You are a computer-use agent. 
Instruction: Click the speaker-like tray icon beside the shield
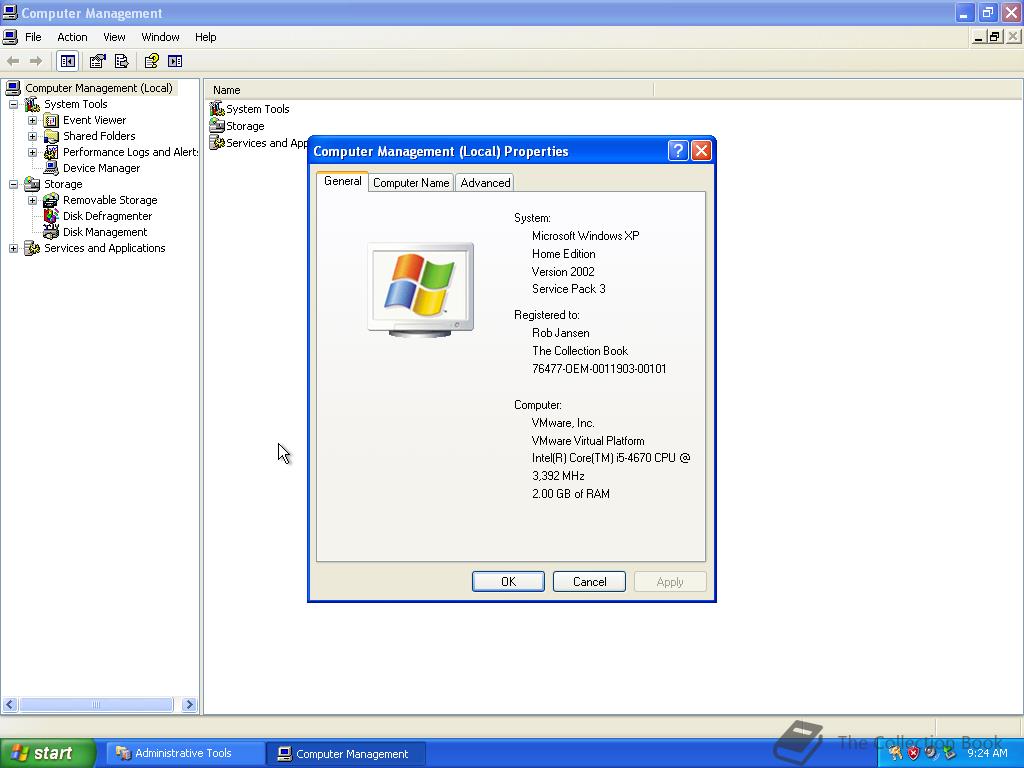(x=930, y=753)
